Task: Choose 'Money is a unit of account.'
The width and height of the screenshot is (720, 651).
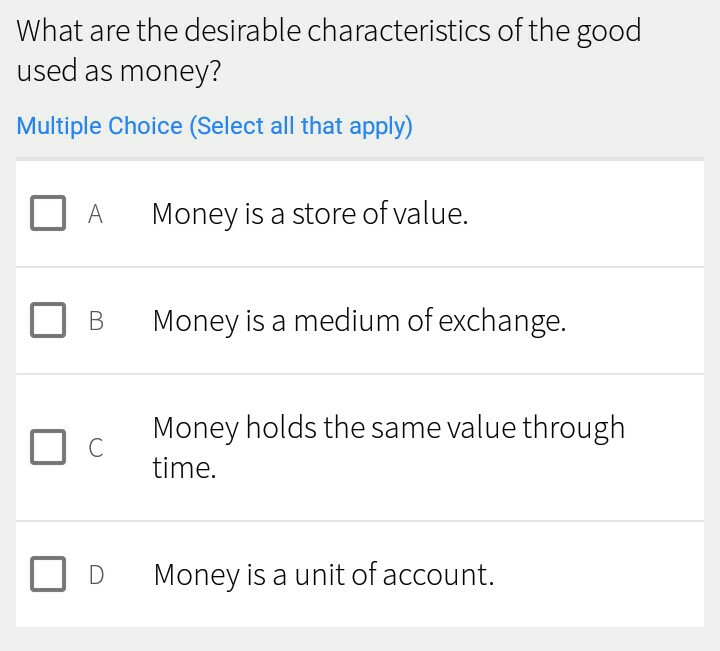Action: pyautogui.click(x=323, y=574)
